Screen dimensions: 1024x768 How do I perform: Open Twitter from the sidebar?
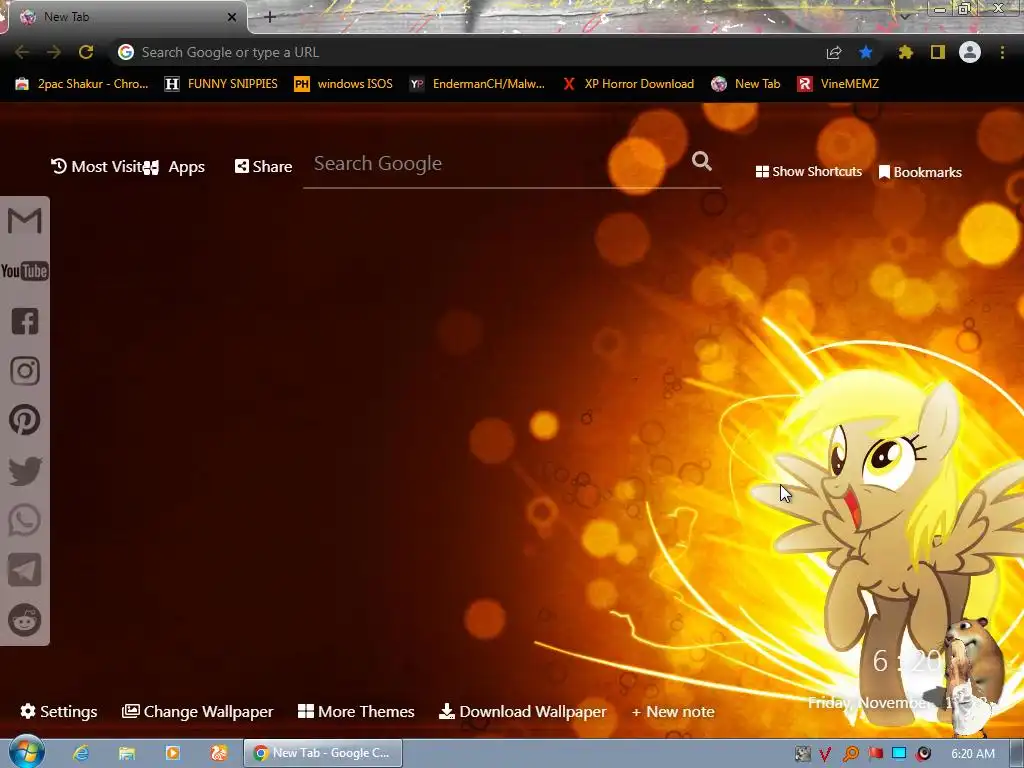(25, 471)
